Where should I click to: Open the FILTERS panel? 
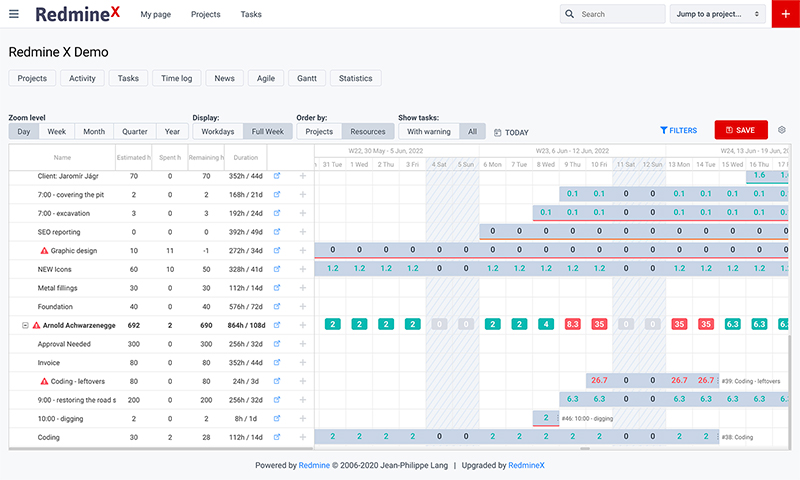(x=679, y=131)
